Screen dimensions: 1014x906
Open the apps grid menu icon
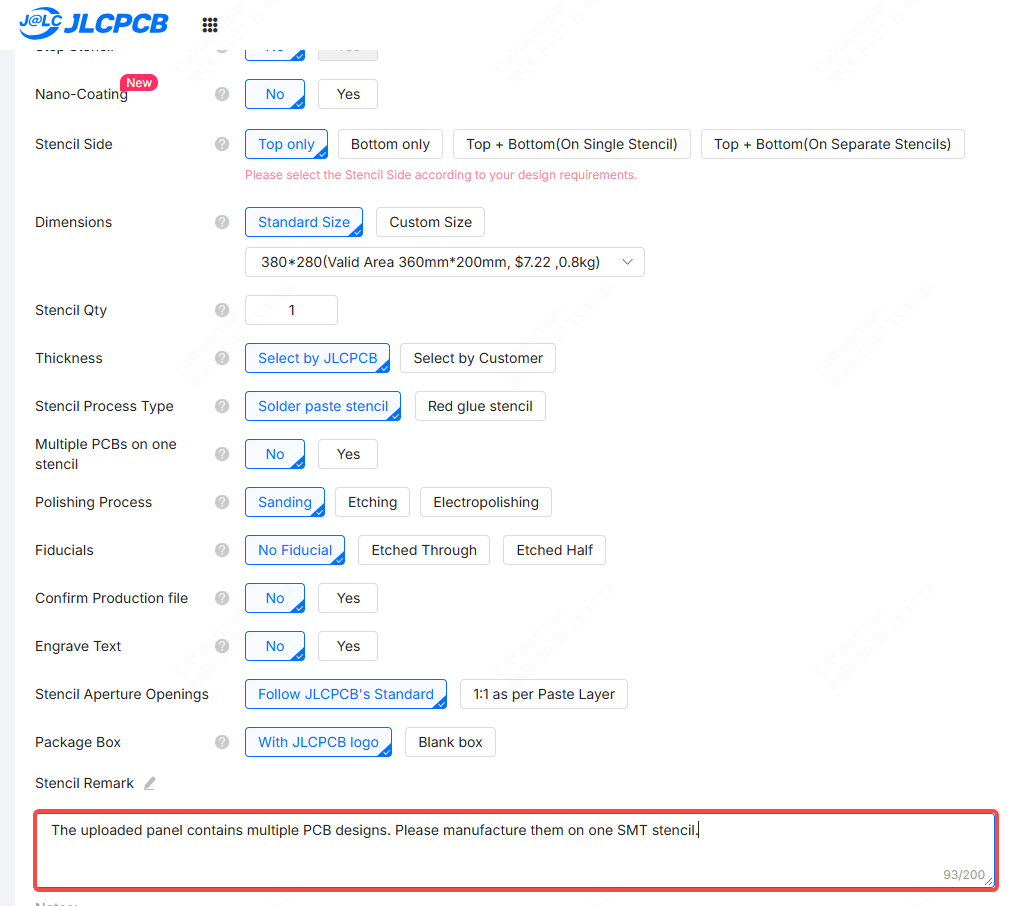[210, 25]
